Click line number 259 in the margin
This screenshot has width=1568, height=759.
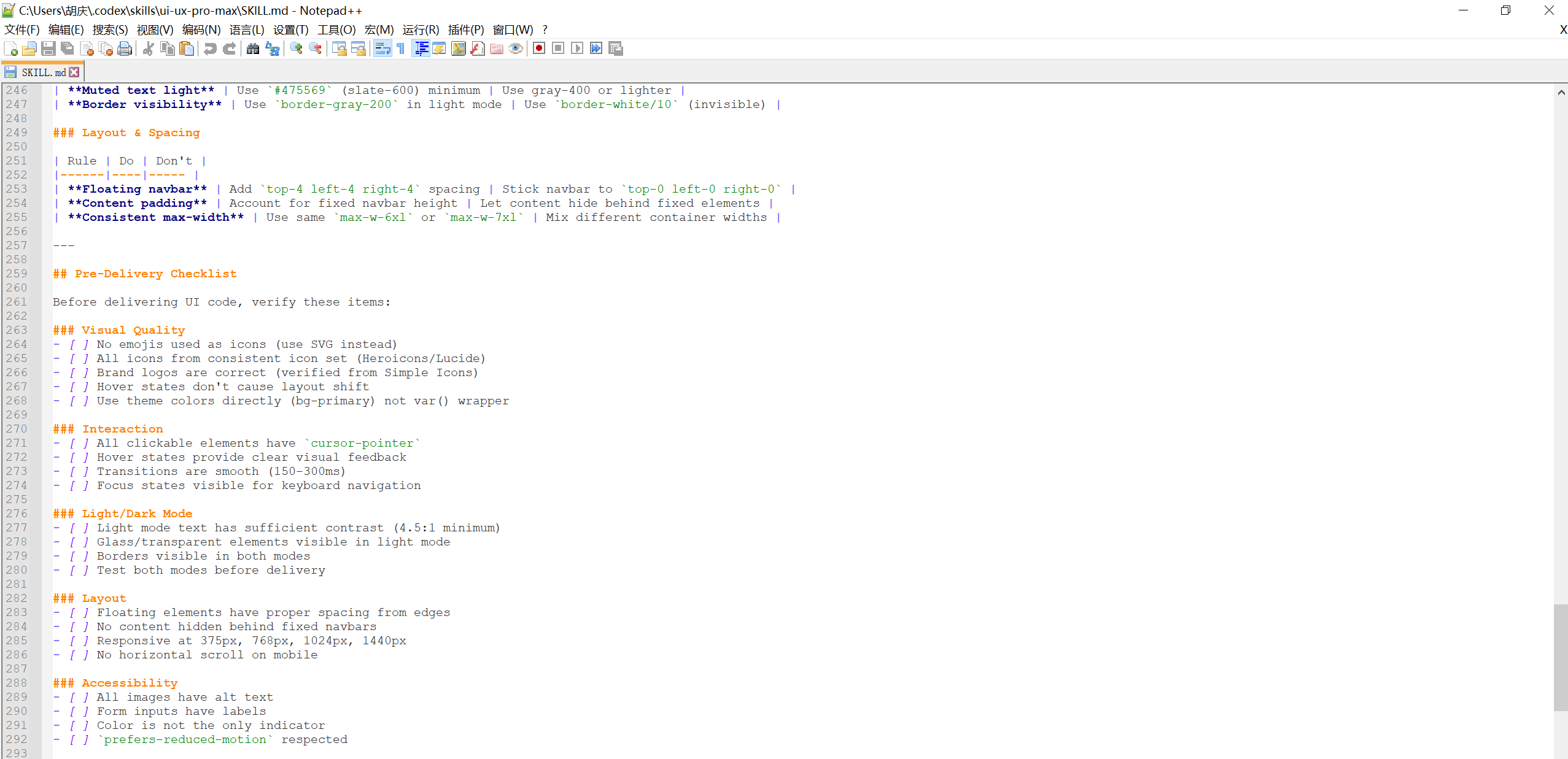tap(17, 274)
